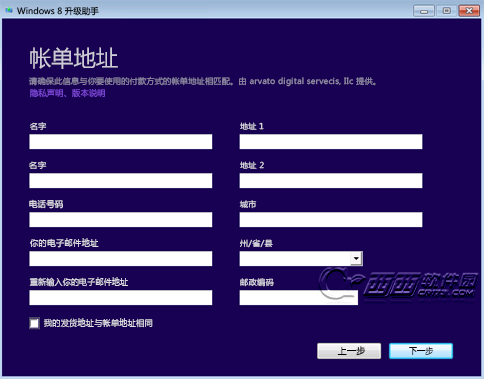The width and height of the screenshot is (484, 379).
Task: Focus the 名字 field beside 地址 2
Action: point(121,181)
